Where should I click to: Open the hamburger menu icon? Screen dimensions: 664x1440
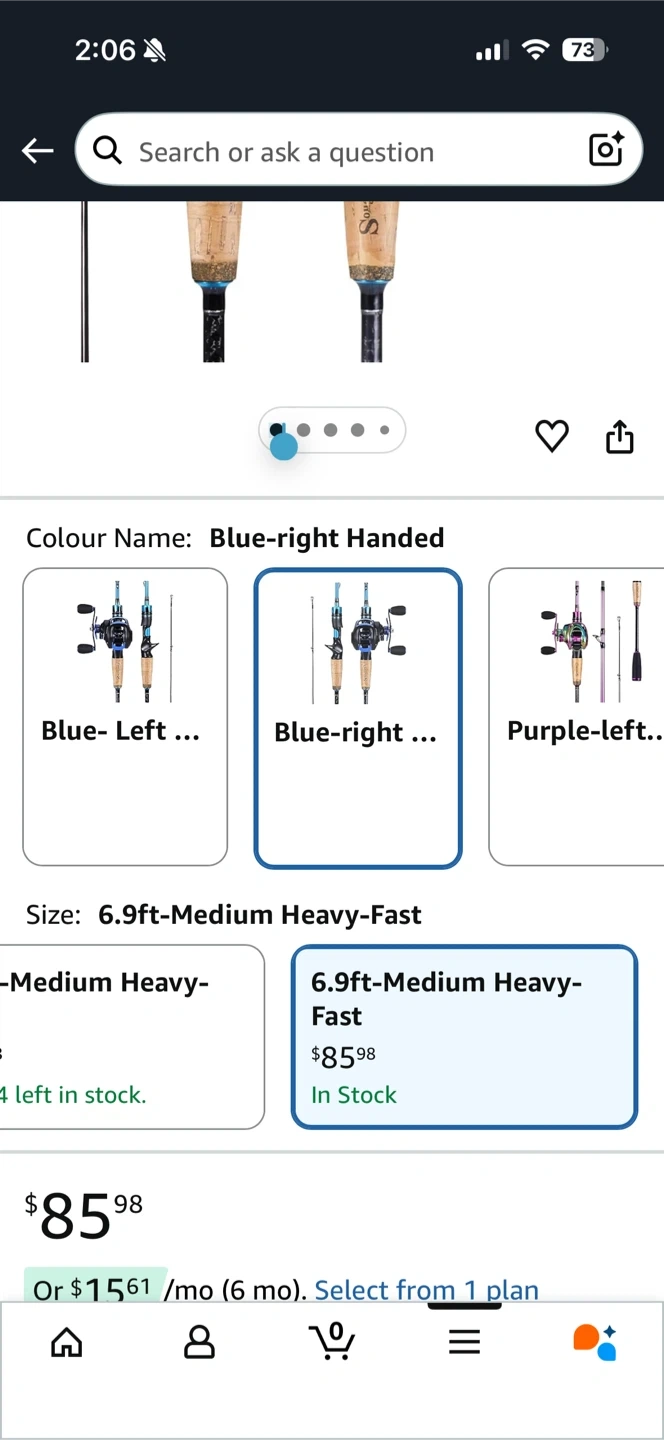coord(464,1342)
